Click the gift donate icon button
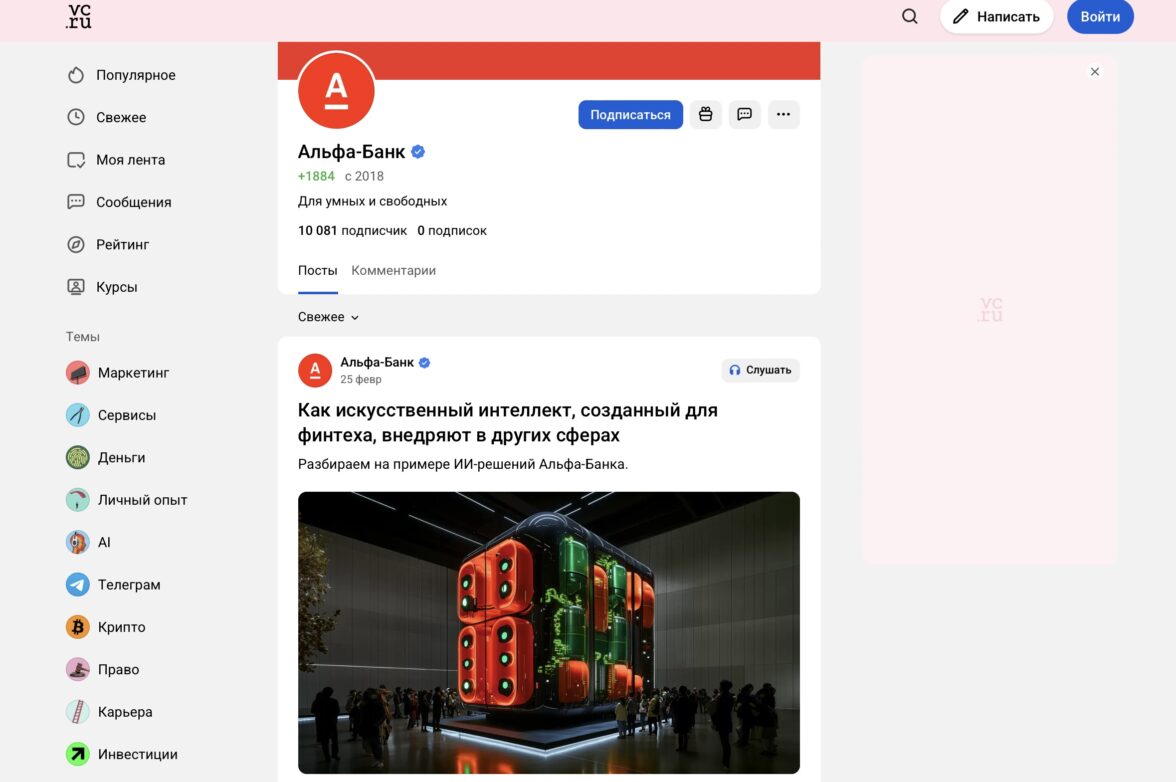The width and height of the screenshot is (1176, 782). [705, 115]
